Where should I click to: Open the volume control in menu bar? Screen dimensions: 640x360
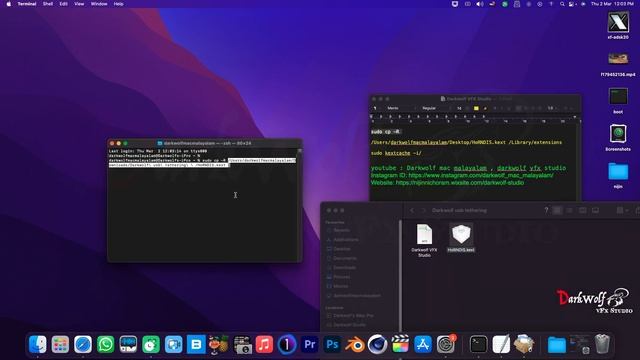click(x=480, y=4)
